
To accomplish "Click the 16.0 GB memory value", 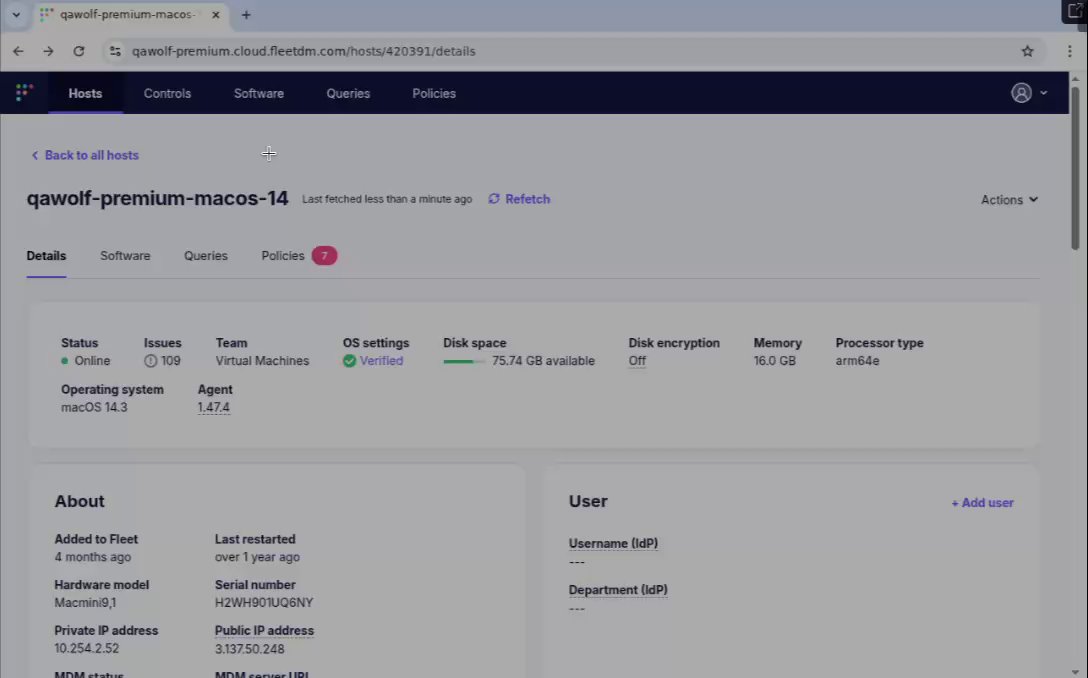I will tap(774, 361).
